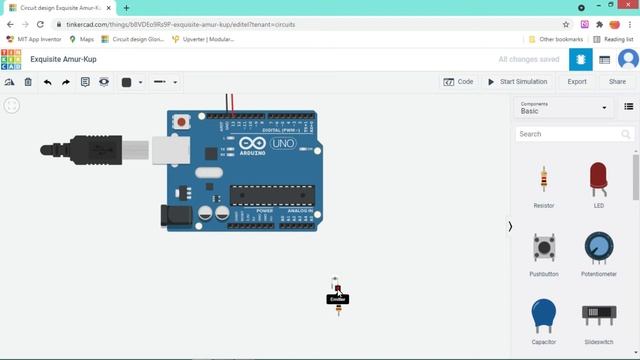Go back in browser

click(10, 24)
